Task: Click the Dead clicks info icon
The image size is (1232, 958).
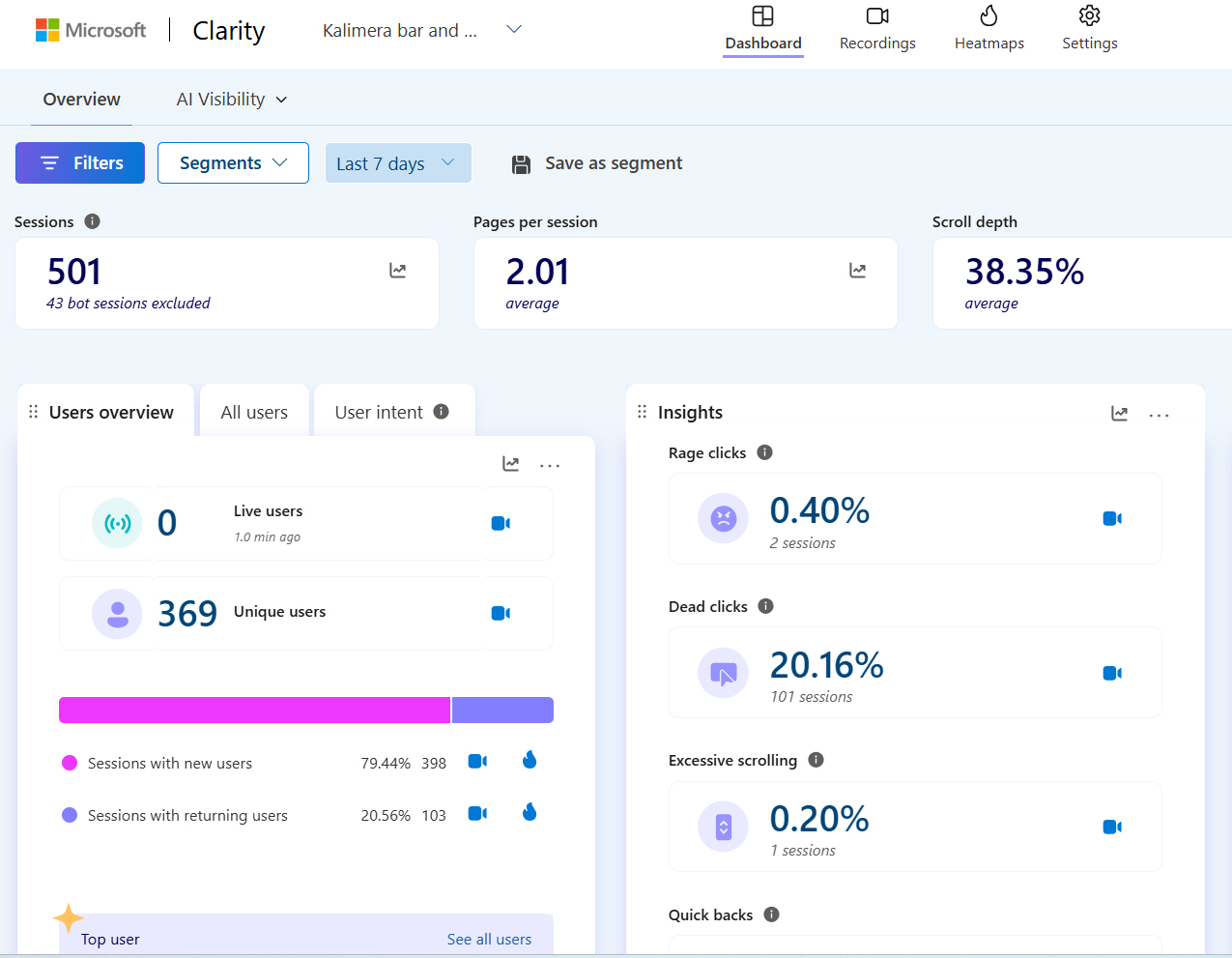Action: tap(765, 606)
